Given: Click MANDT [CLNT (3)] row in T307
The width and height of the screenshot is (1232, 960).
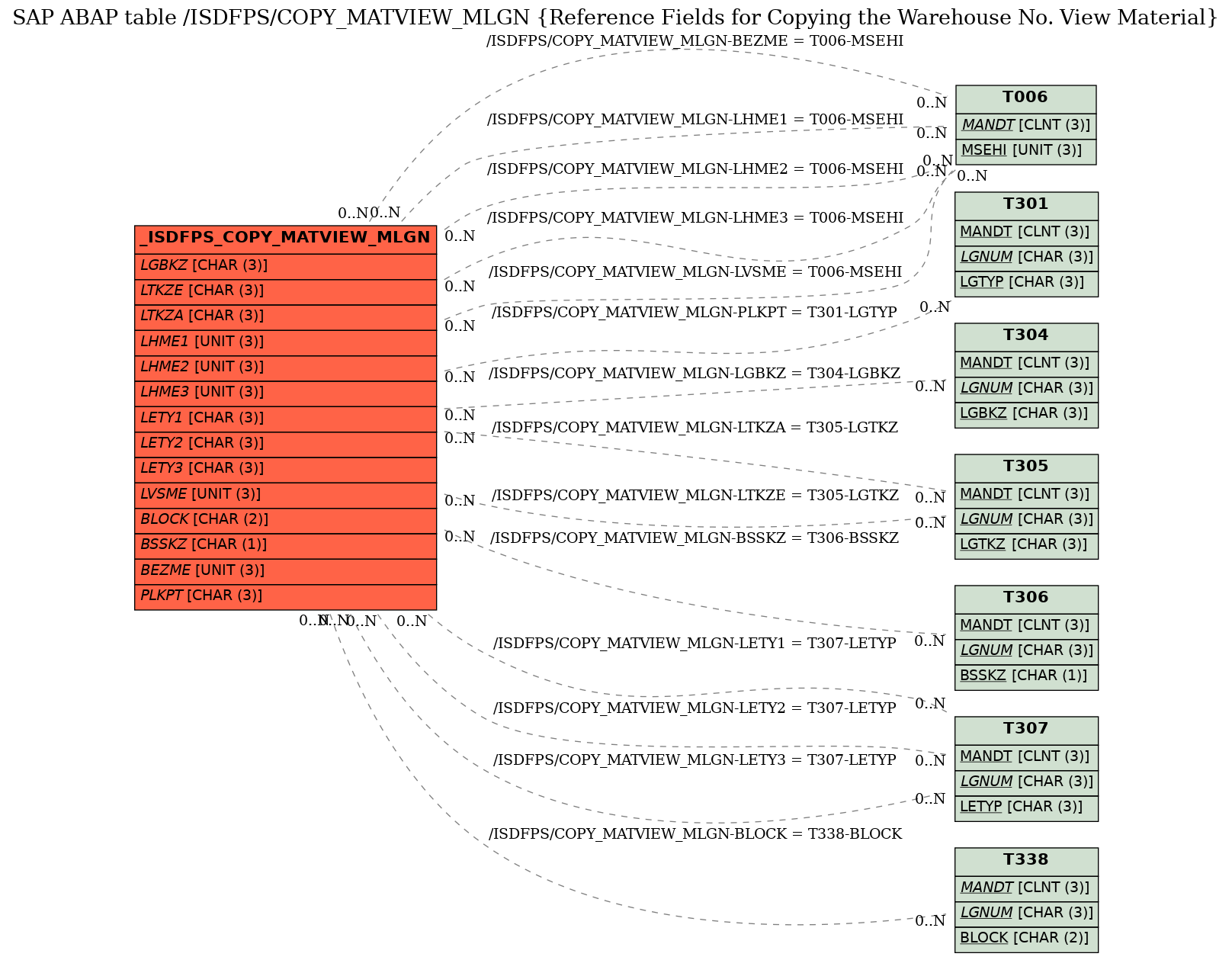Looking at the screenshot, I should (x=1026, y=756).
